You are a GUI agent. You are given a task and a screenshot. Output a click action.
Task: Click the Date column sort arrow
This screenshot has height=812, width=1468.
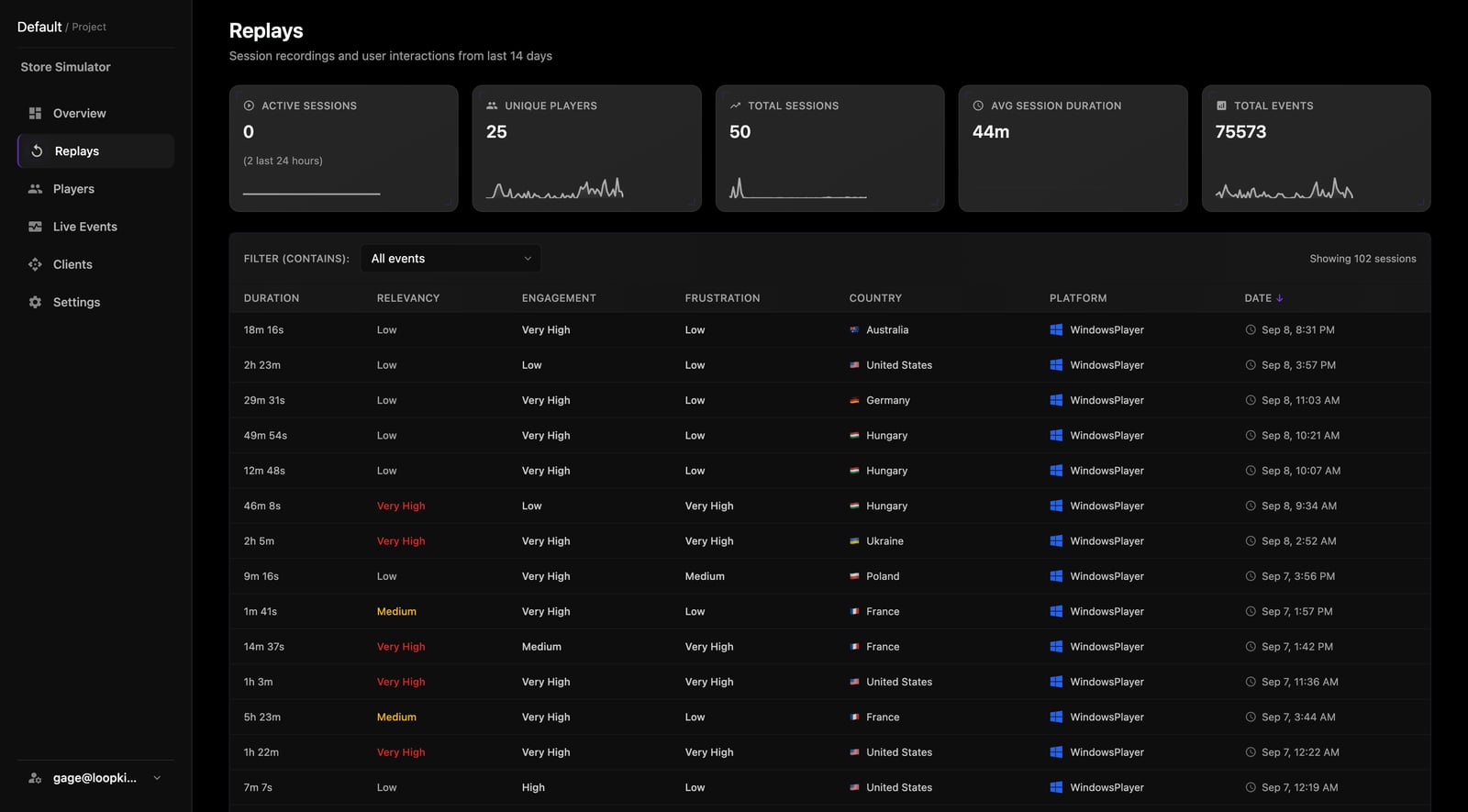point(1280,298)
